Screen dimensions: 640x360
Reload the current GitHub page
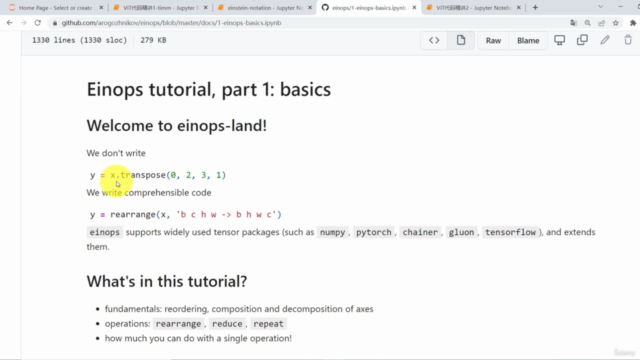pos(38,23)
